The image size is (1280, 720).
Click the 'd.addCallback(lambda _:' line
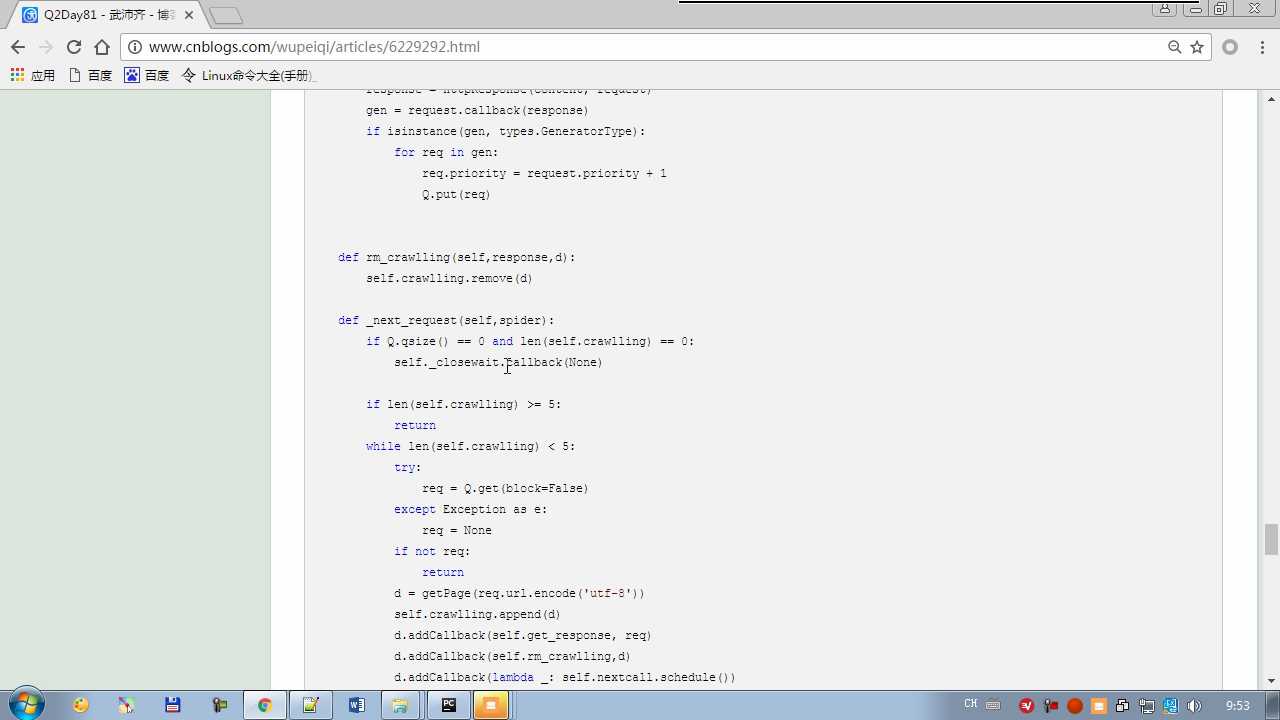tap(565, 678)
